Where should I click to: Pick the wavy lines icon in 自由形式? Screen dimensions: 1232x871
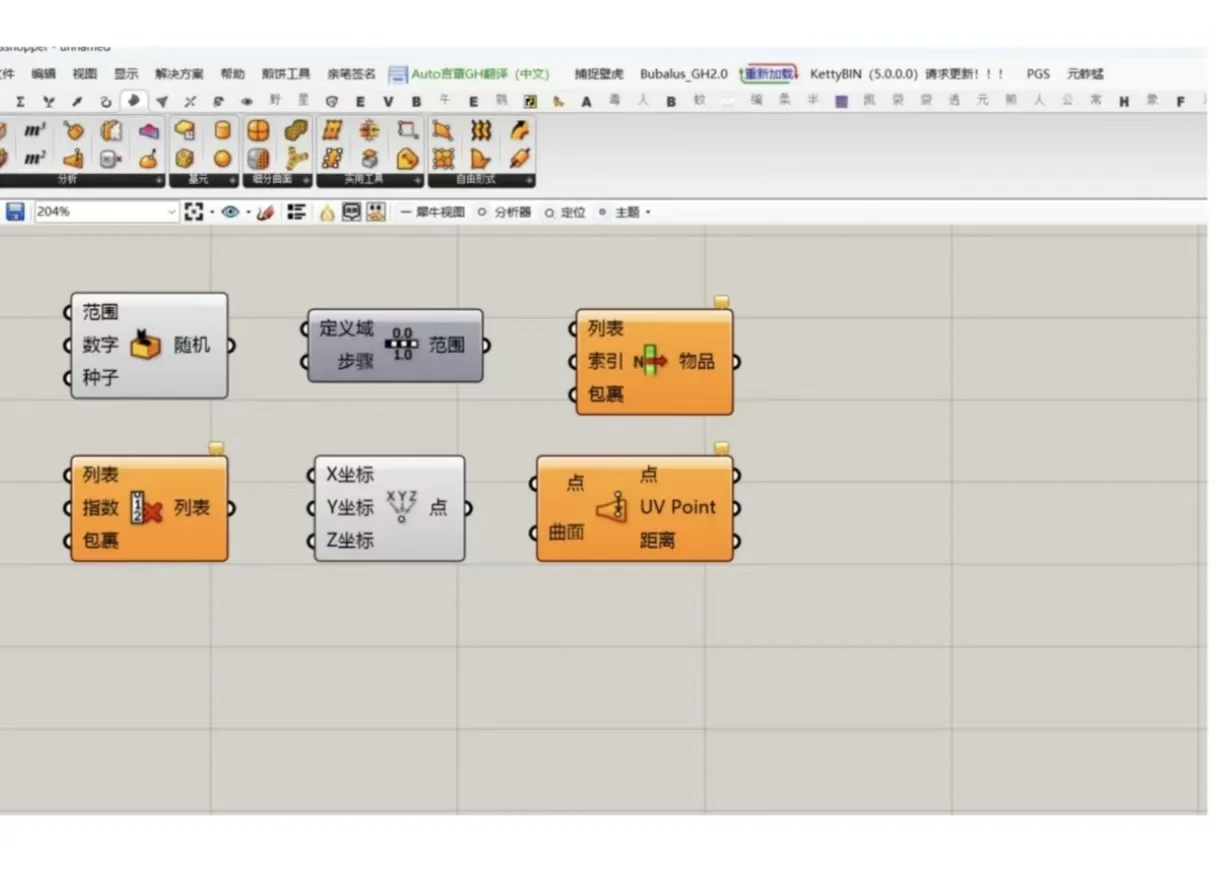pos(481,131)
